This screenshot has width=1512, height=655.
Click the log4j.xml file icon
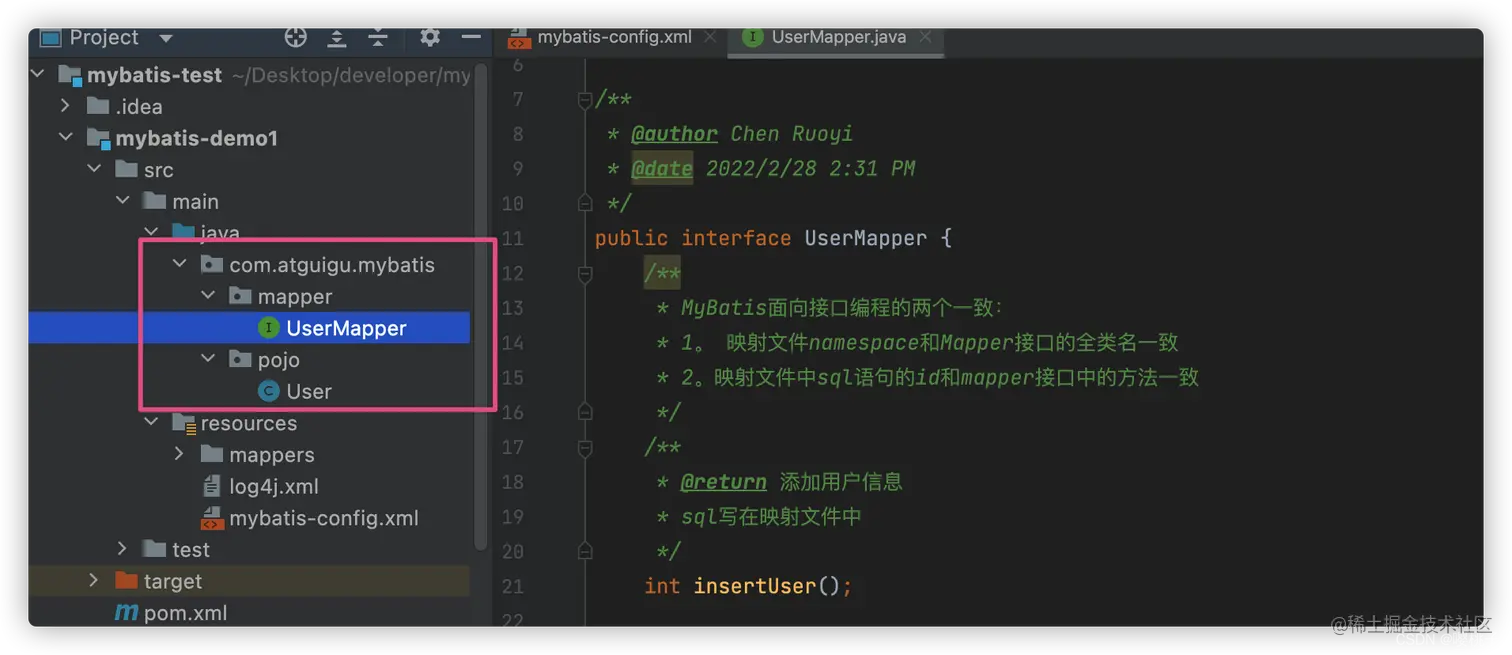[x=211, y=486]
